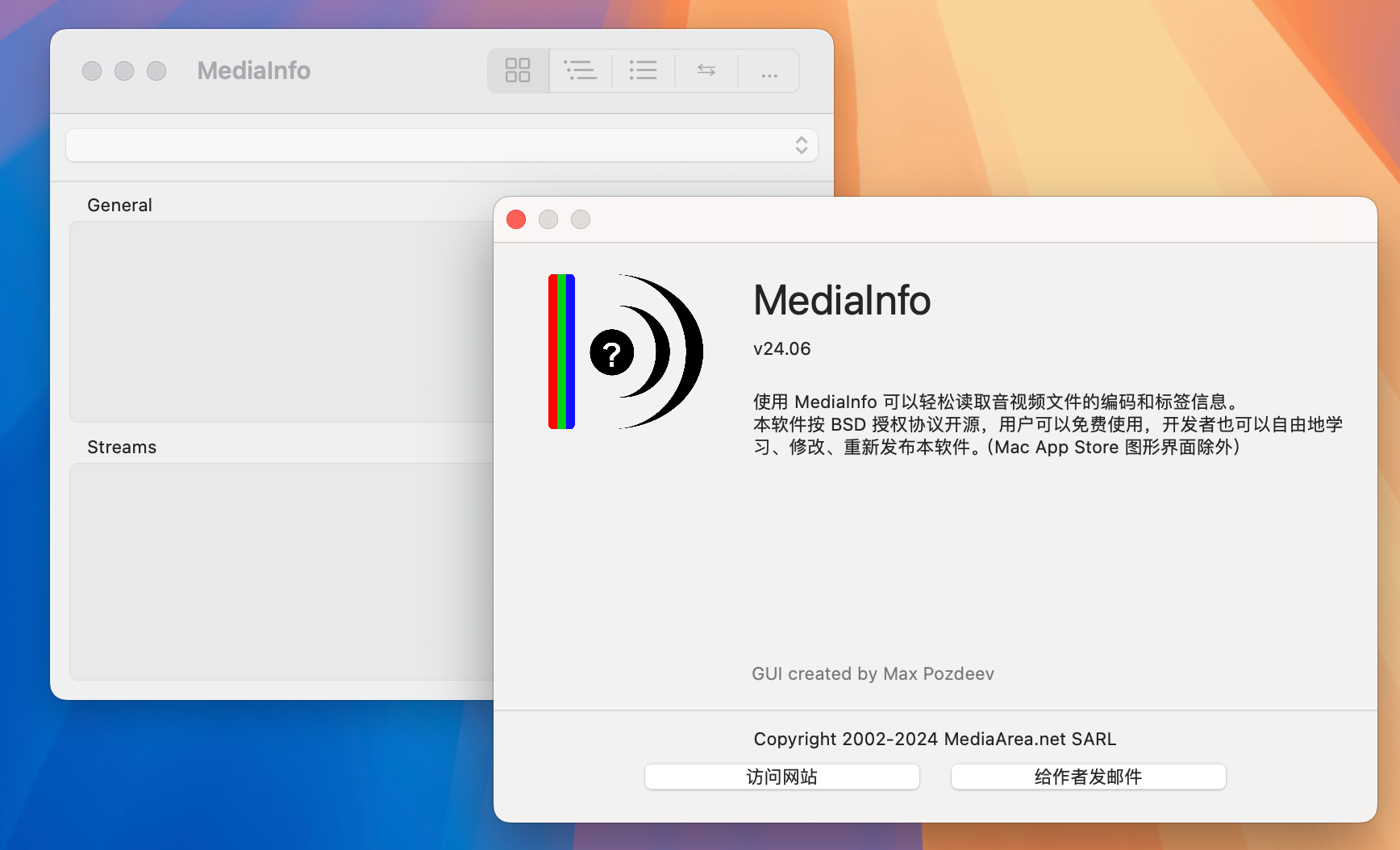Click the Copyright 2002-2024 MediaArea.net SARL text

pos(935,739)
